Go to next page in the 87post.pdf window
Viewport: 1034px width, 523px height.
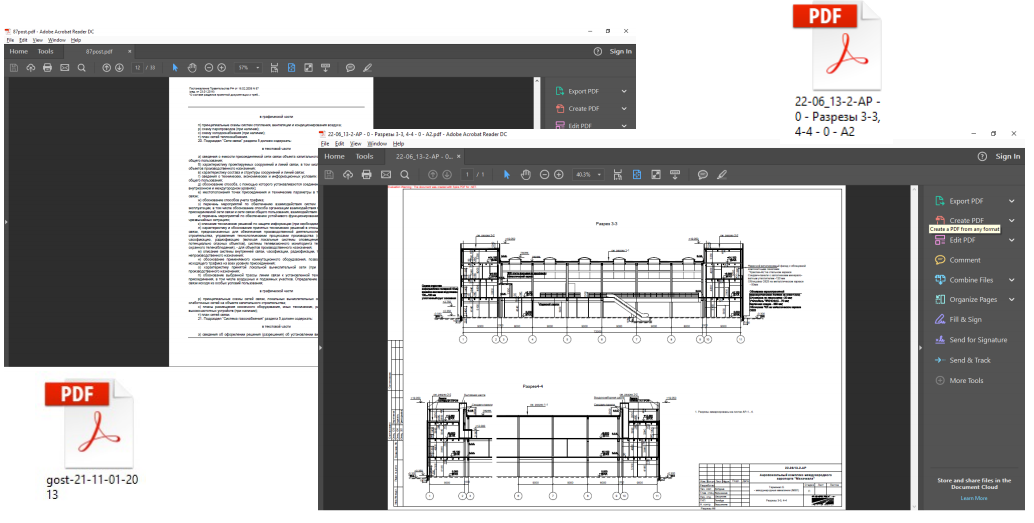pos(119,67)
